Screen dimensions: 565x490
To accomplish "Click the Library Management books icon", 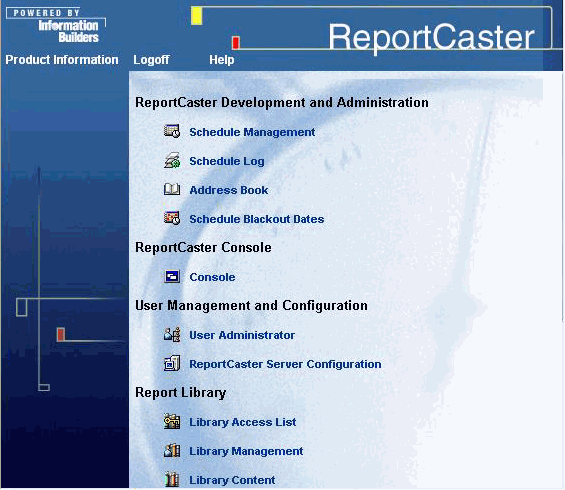I will tap(172, 450).
